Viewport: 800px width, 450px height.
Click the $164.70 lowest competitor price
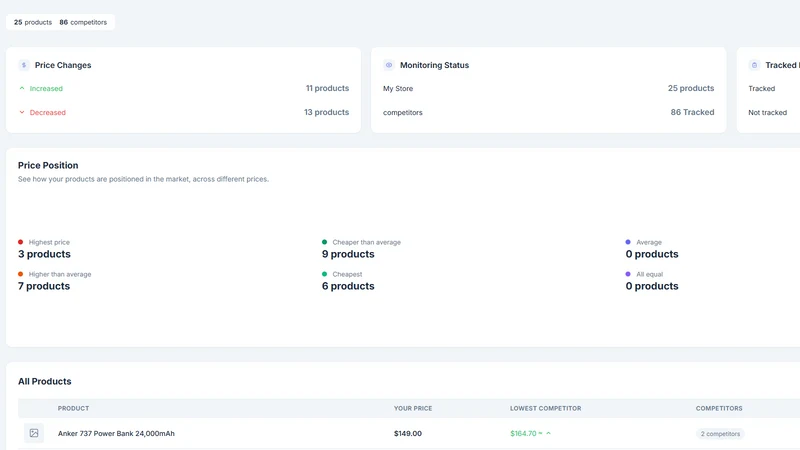523,433
